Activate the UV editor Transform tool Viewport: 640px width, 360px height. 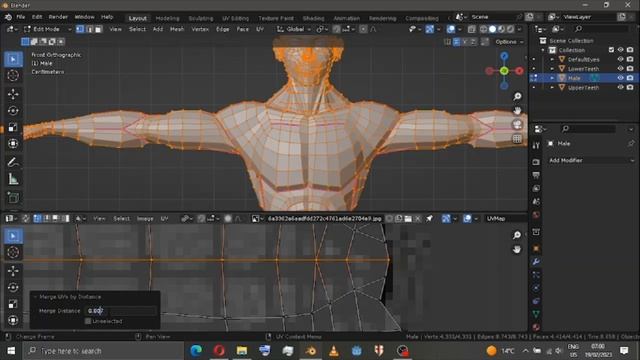point(13,320)
